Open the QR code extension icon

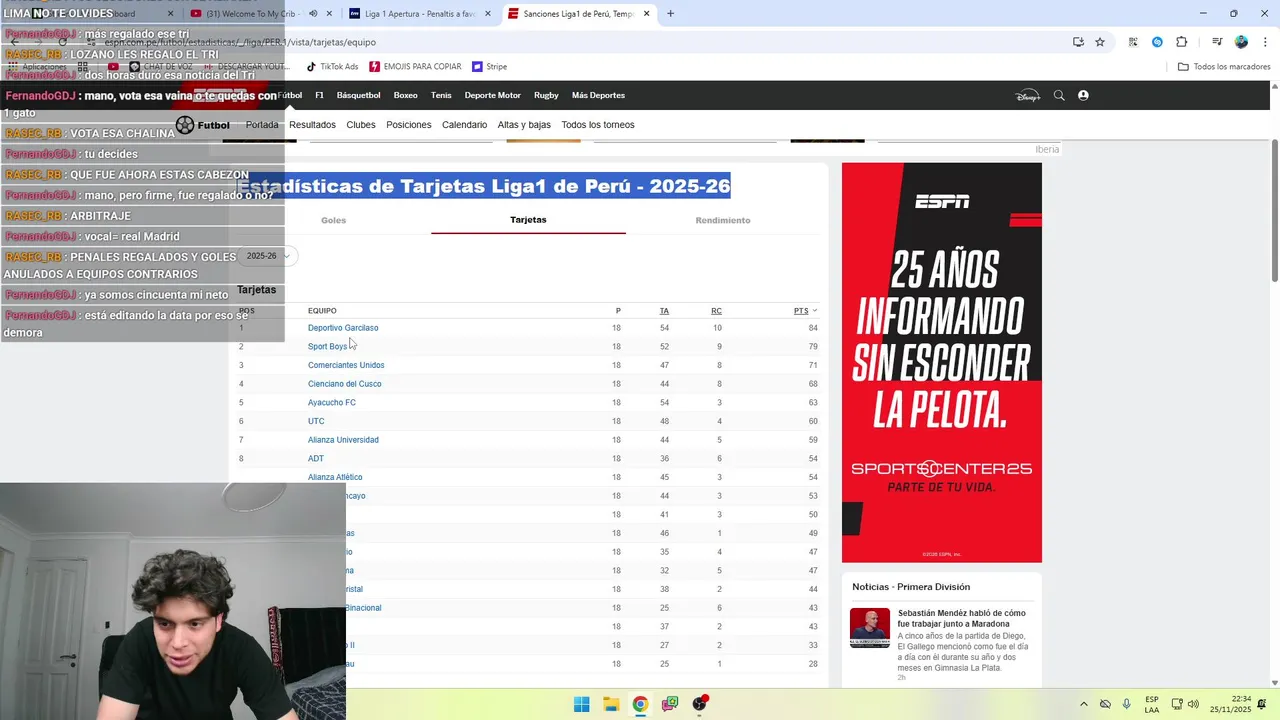click(1133, 42)
